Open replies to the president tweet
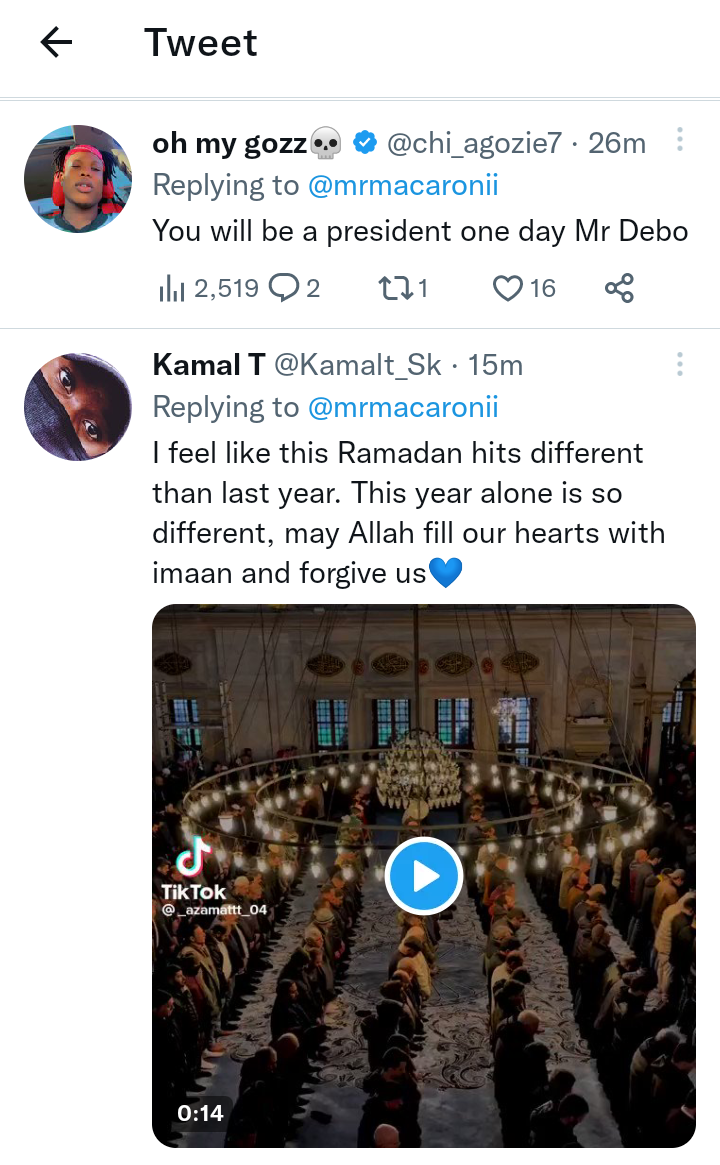Image resolution: width=720 pixels, height=1165 pixels. coord(295,289)
